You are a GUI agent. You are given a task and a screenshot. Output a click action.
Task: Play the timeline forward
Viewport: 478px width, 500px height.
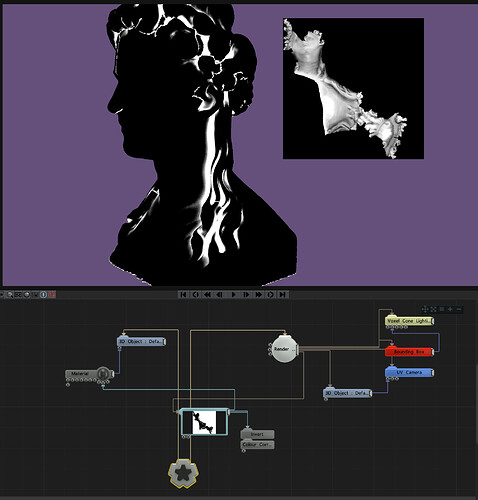(233, 295)
